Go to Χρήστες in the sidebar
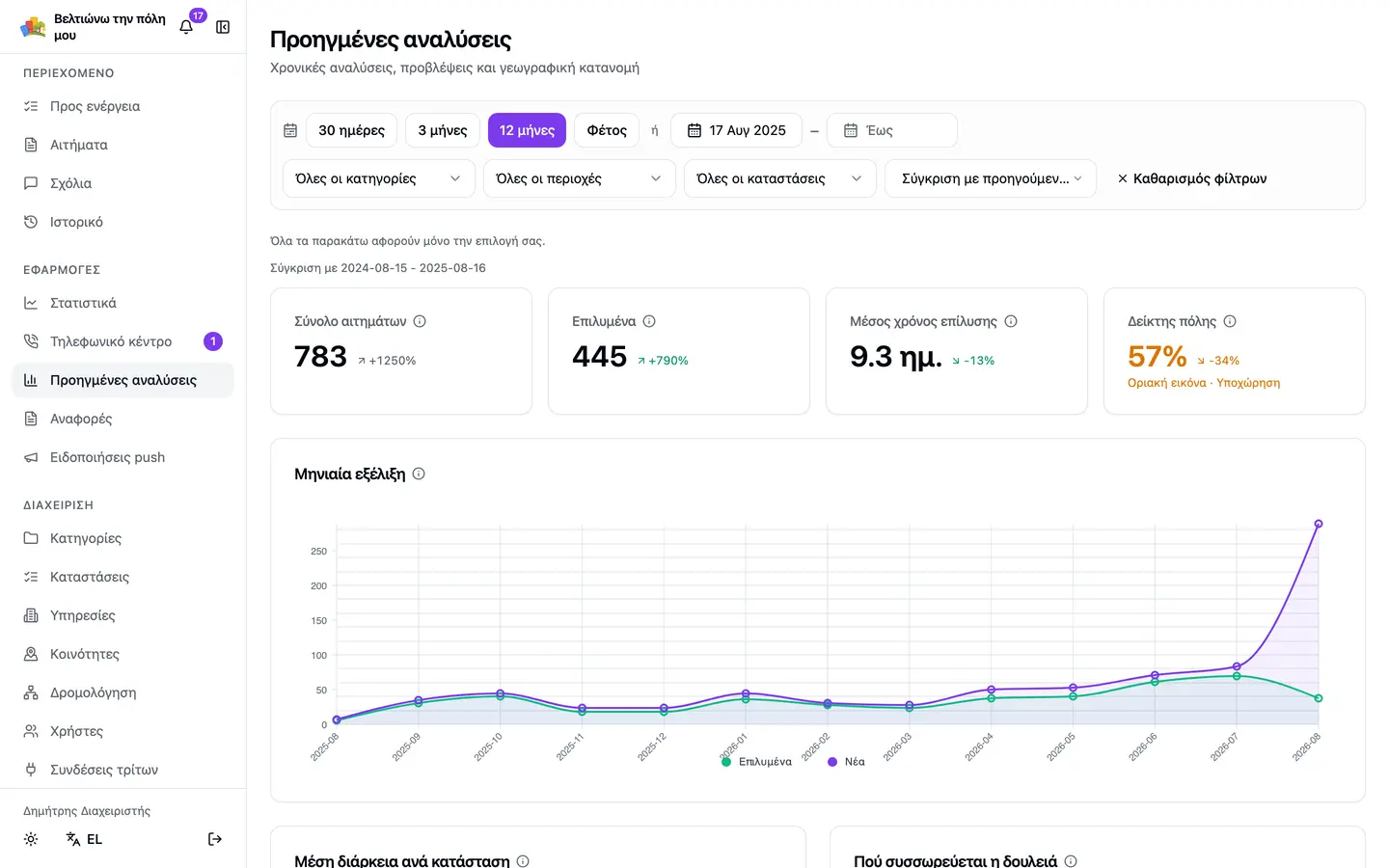Screen dimensions: 1389x868 click(x=123, y=731)
